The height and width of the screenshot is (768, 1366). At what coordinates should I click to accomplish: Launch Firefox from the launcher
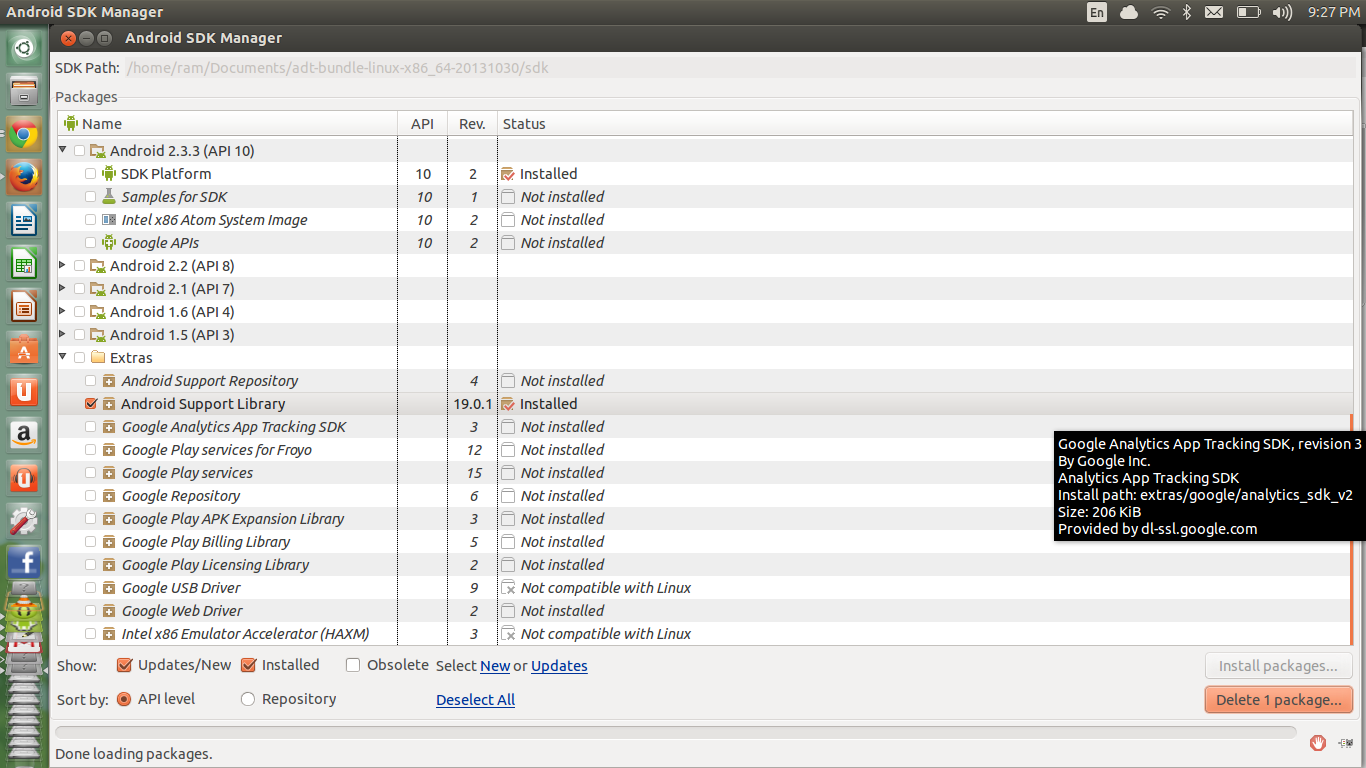pyautogui.click(x=23, y=176)
